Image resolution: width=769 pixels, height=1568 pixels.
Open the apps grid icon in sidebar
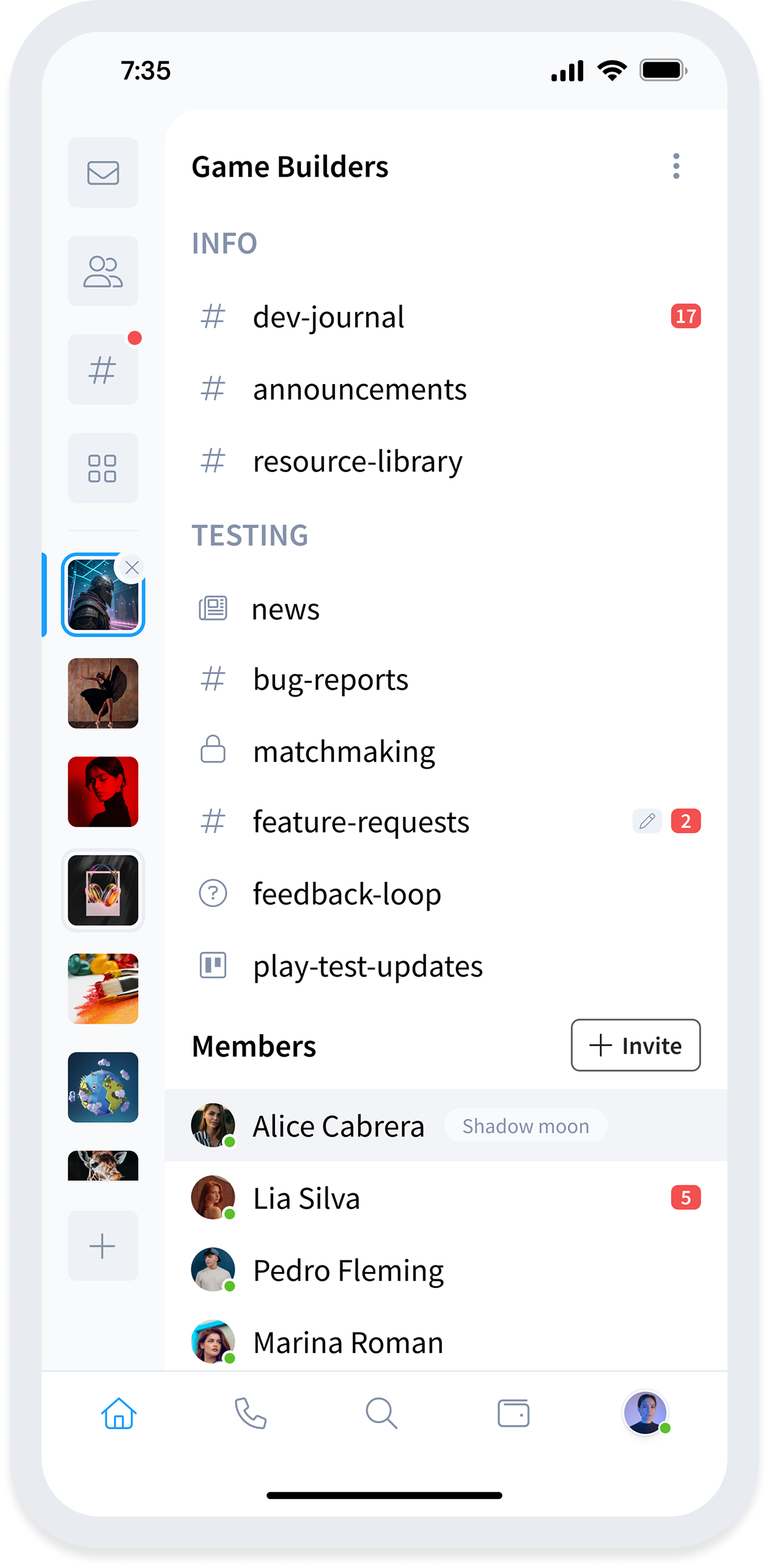coord(103,468)
